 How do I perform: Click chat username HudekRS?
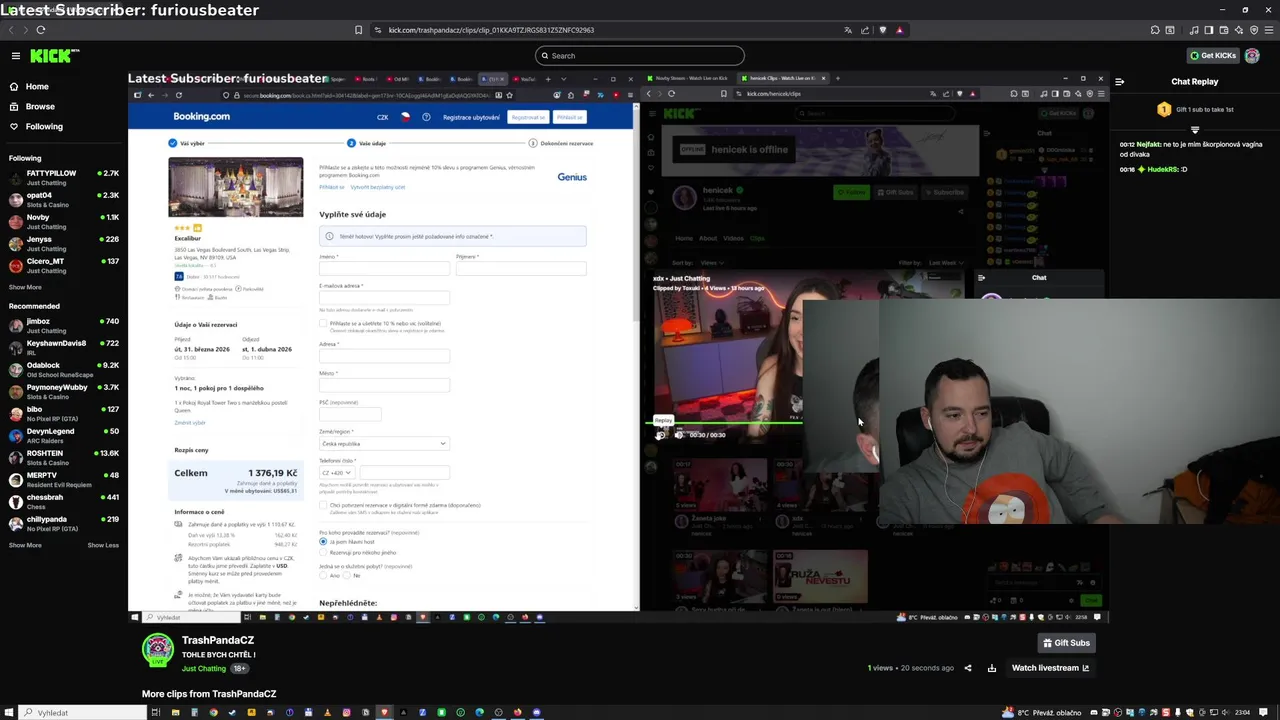(1162, 169)
